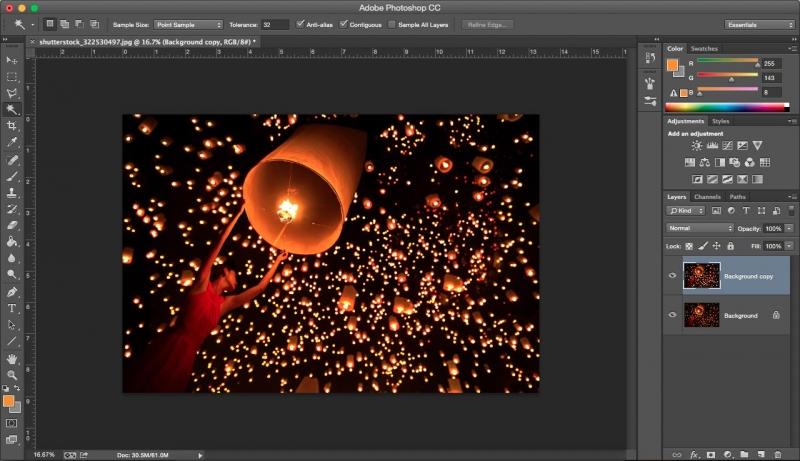The image size is (800, 461).
Task: Select the Horizontal Type tool
Action: point(12,308)
